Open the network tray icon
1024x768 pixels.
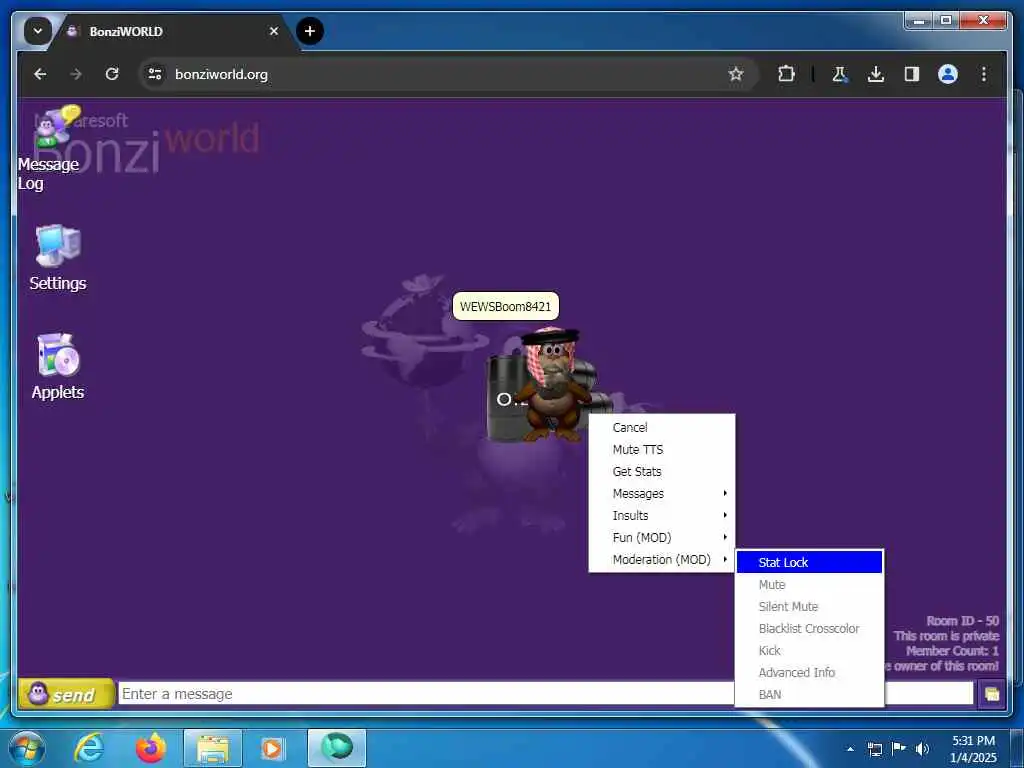(x=874, y=749)
